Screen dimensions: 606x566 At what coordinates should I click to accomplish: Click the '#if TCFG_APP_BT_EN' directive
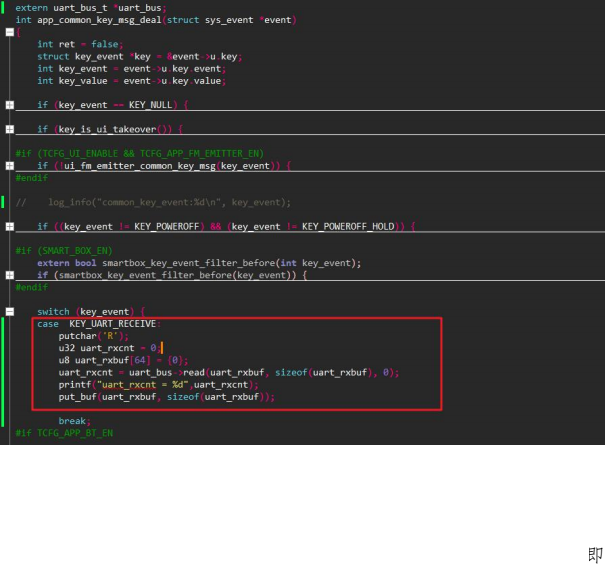pyautogui.click(x=64, y=433)
